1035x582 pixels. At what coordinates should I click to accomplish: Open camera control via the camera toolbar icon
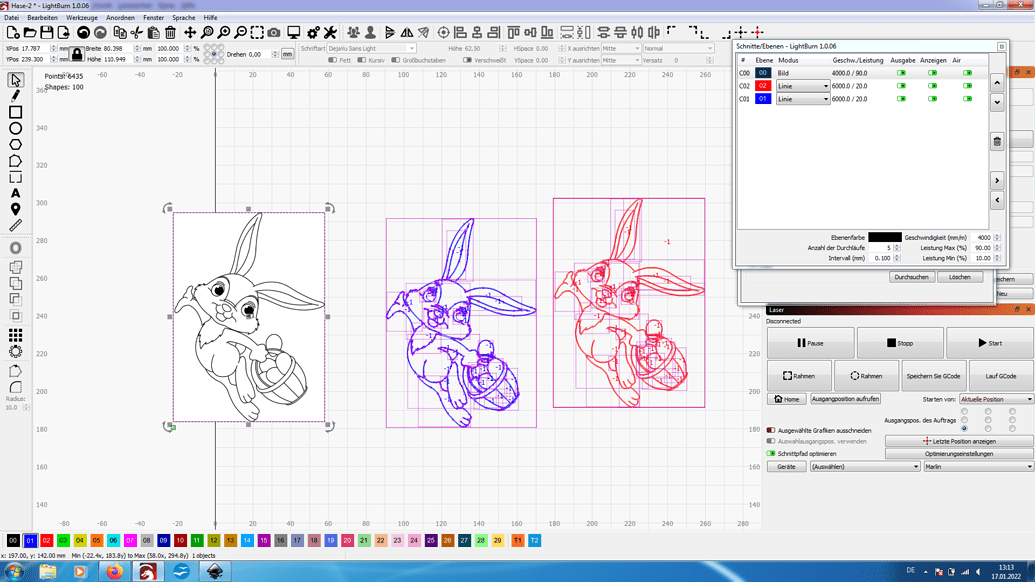tap(273, 32)
